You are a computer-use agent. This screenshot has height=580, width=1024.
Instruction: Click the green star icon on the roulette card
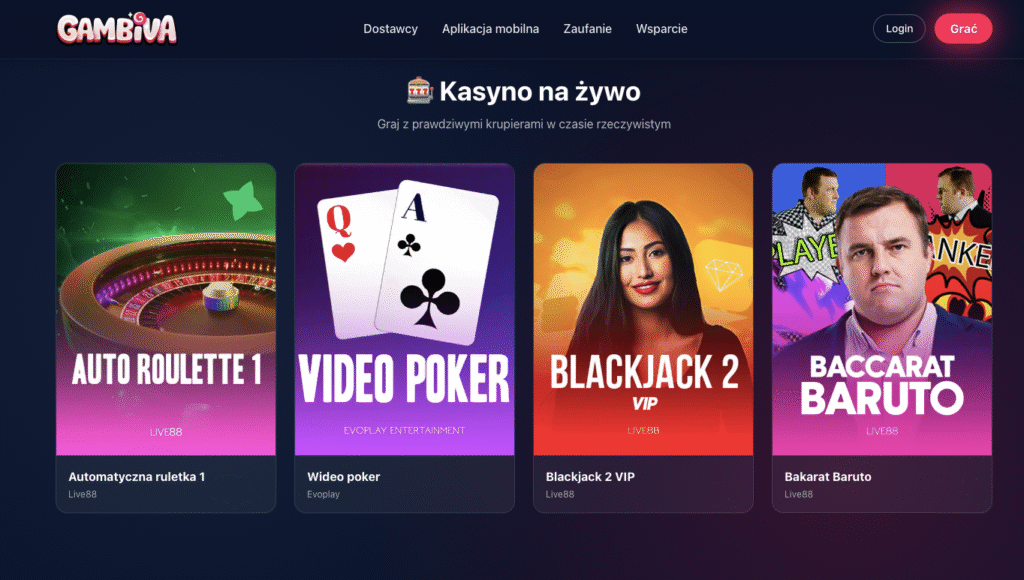pyautogui.click(x=242, y=201)
